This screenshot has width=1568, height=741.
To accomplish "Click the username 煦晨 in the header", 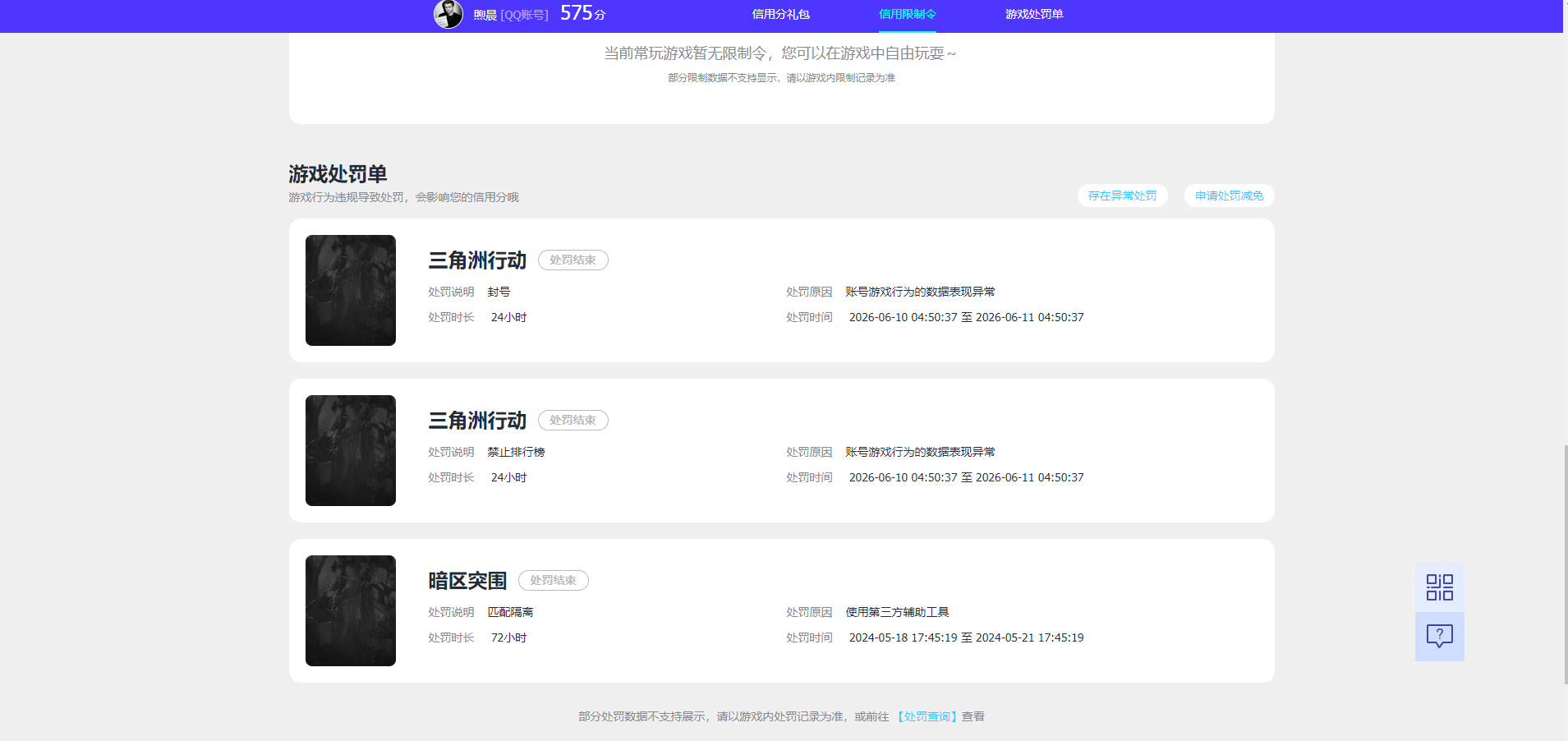I will (485, 15).
